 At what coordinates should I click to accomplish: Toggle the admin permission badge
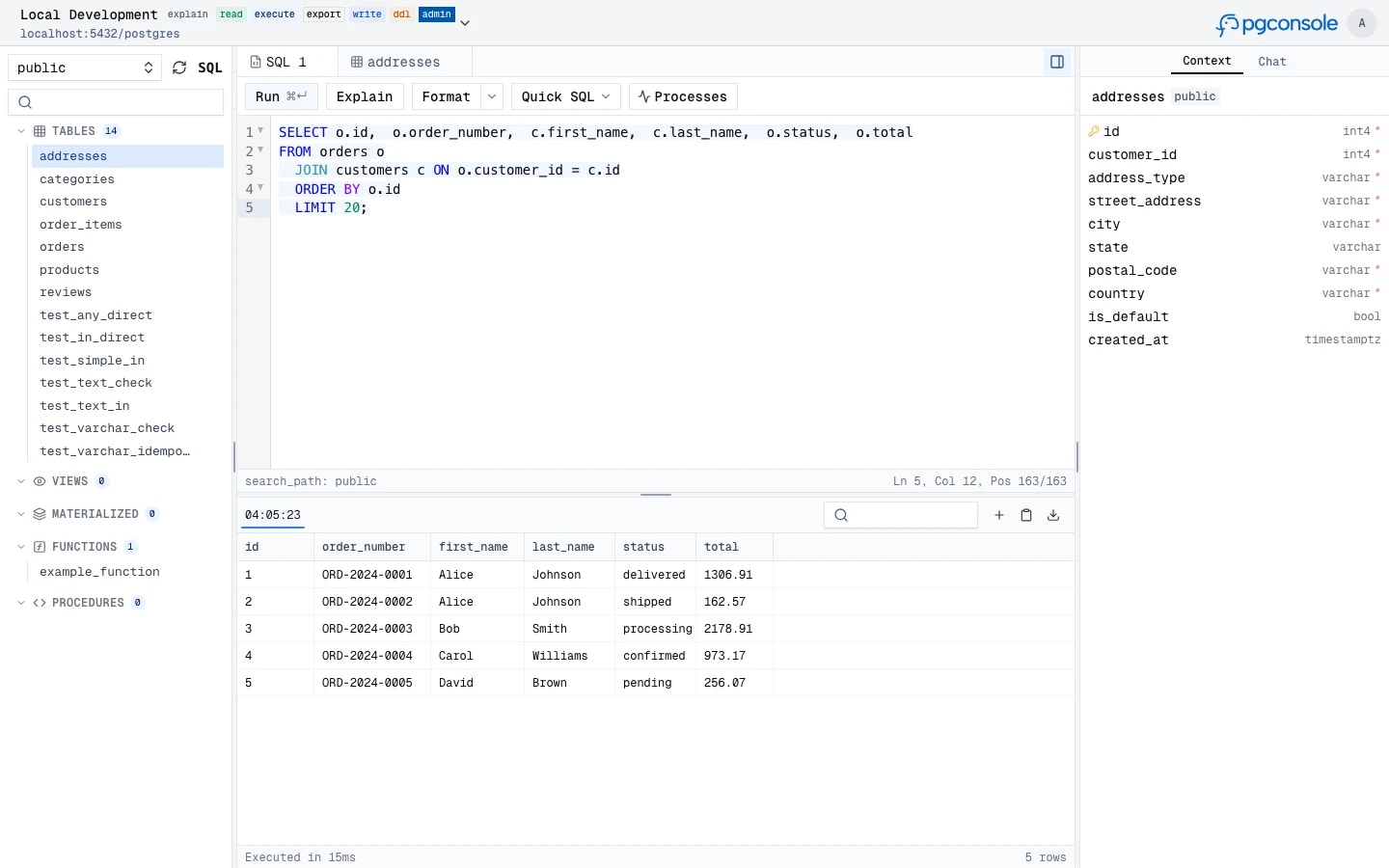tap(436, 14)
